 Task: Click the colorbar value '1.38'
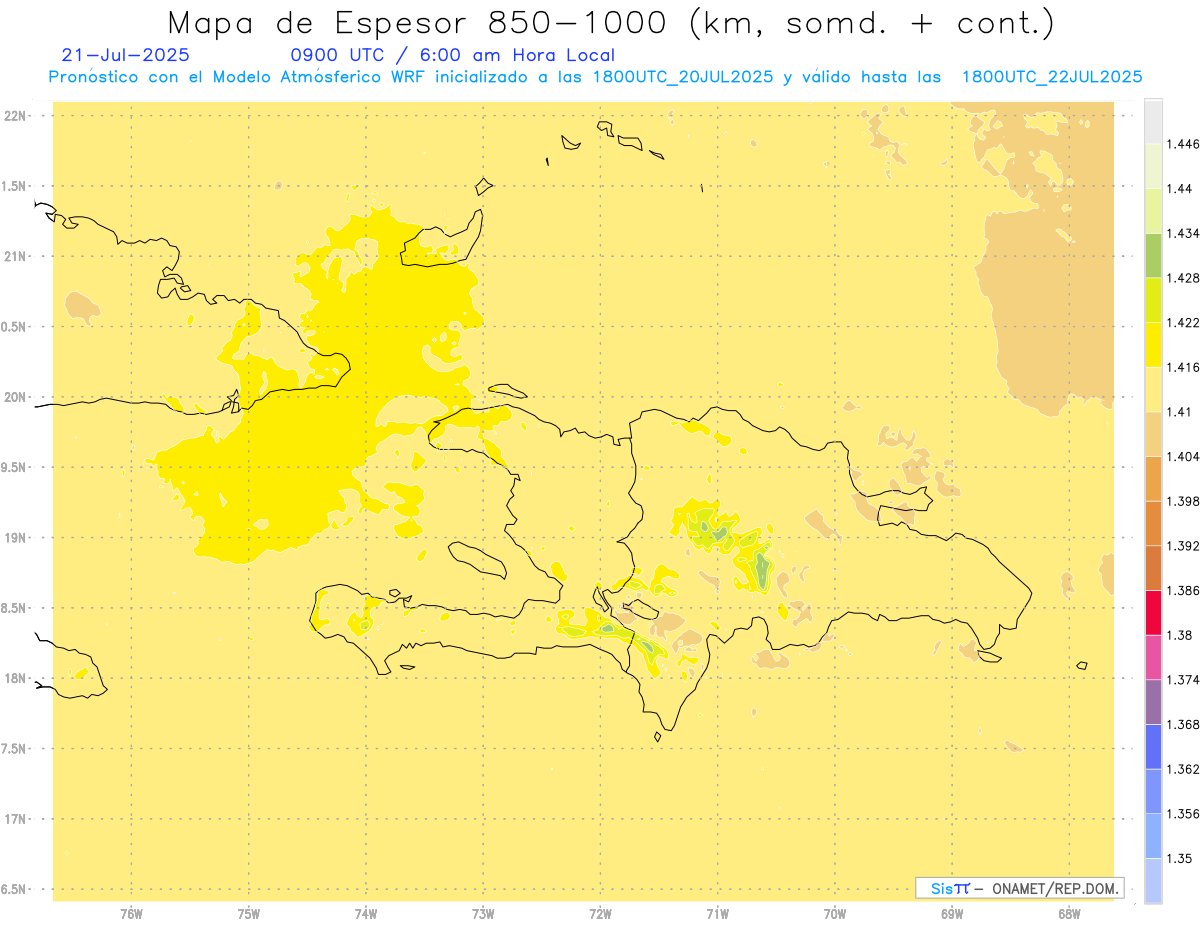tap(1179, 635)
